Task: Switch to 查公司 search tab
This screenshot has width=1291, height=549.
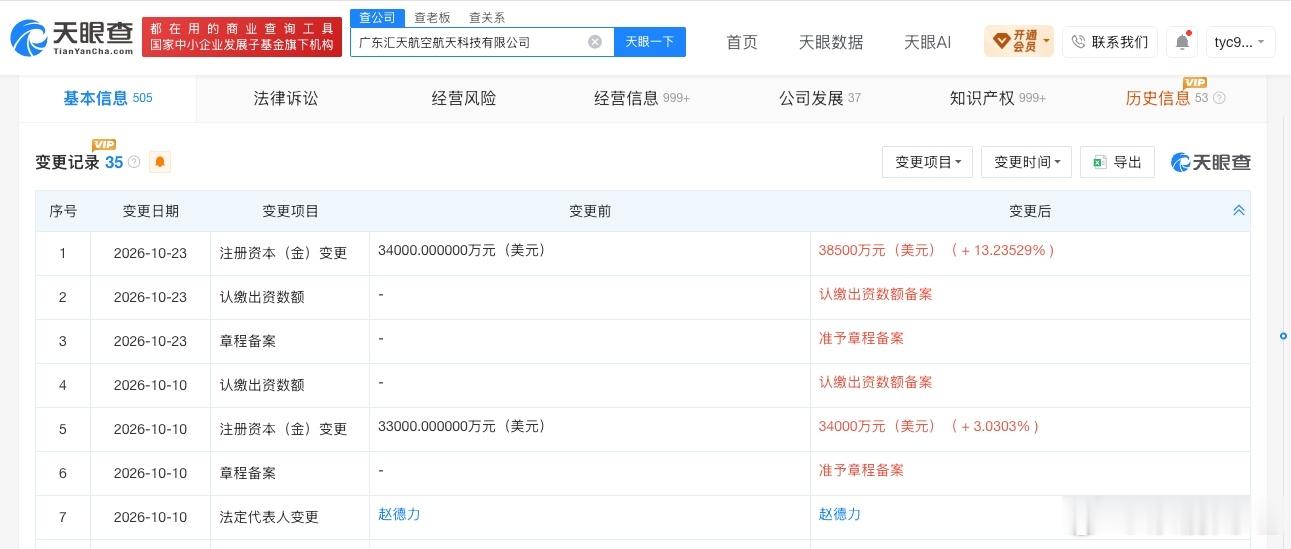Action: 377,17
